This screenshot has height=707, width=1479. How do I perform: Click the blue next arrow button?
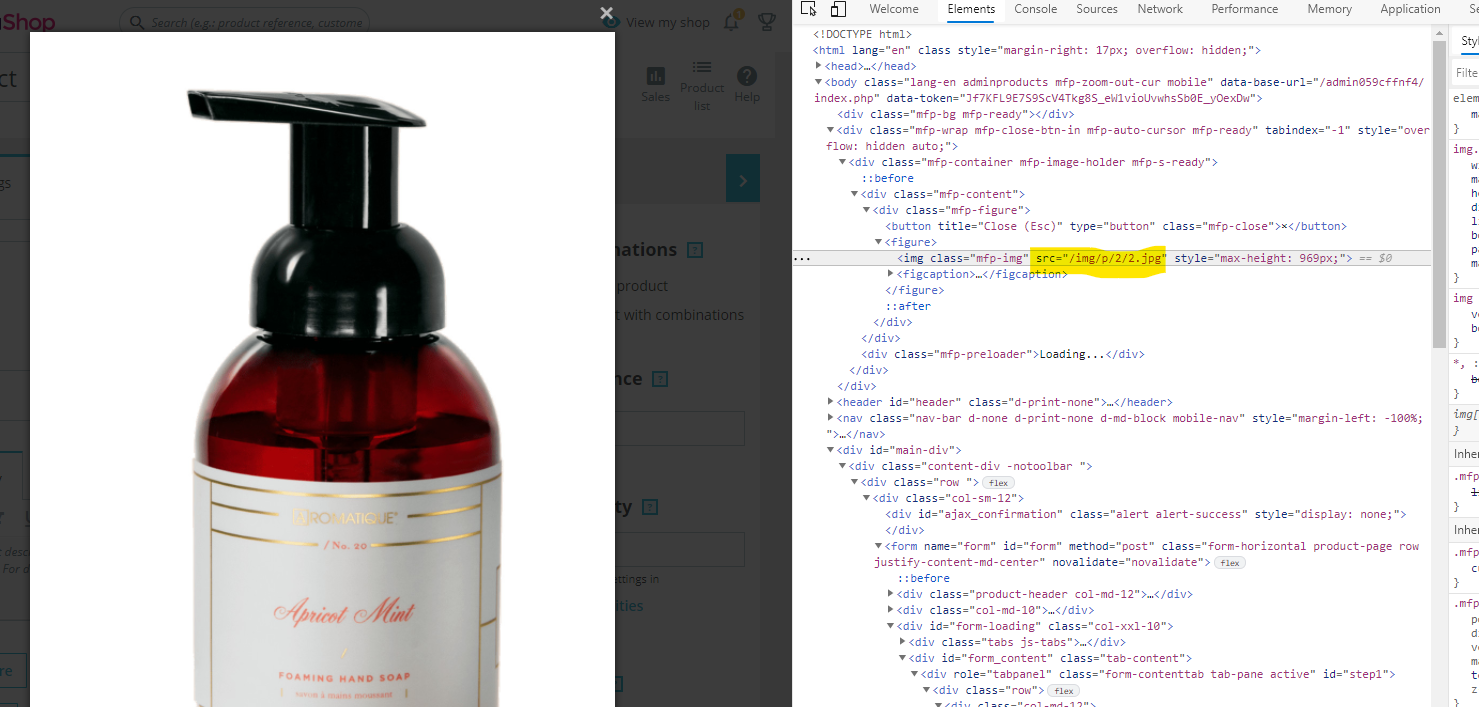[x=743, y=180]
